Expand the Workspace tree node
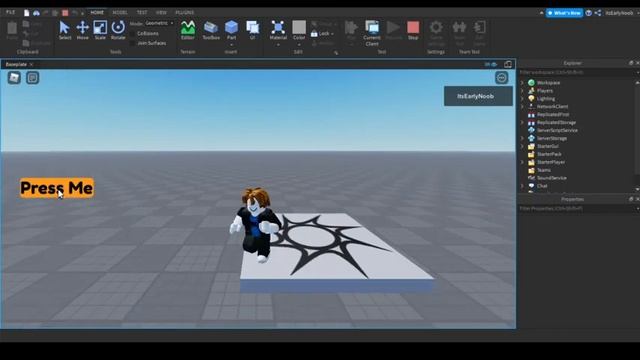Screen dimensions: 640x360 522,82
